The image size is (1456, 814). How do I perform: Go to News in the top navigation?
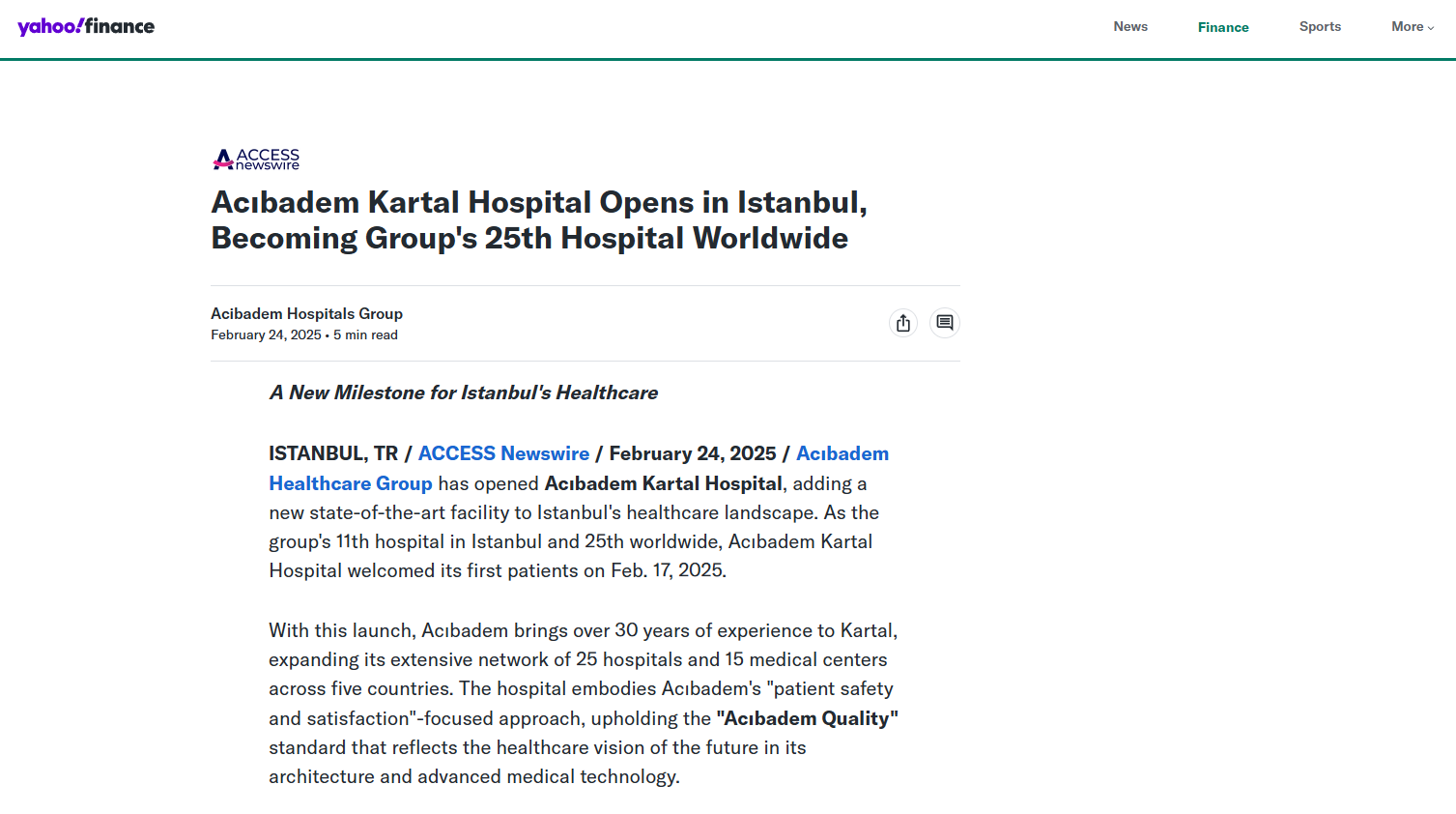pos(1130,27)
